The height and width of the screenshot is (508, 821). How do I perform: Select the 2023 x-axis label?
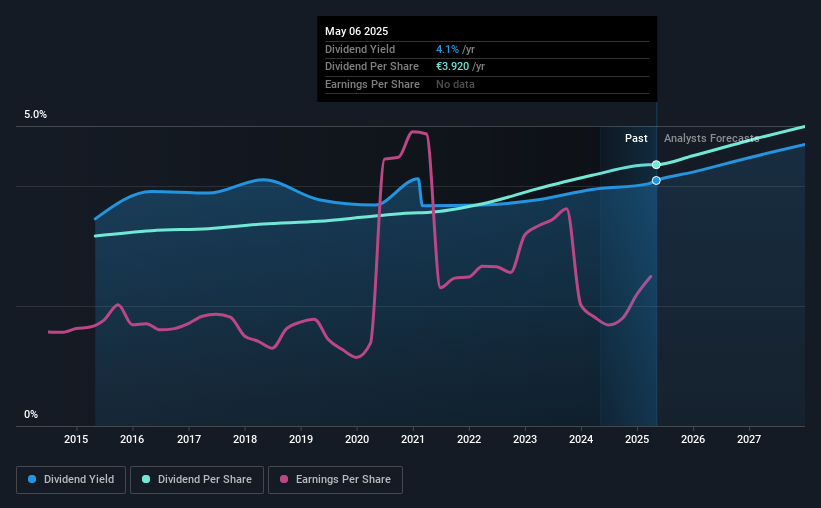pos(525,439)
